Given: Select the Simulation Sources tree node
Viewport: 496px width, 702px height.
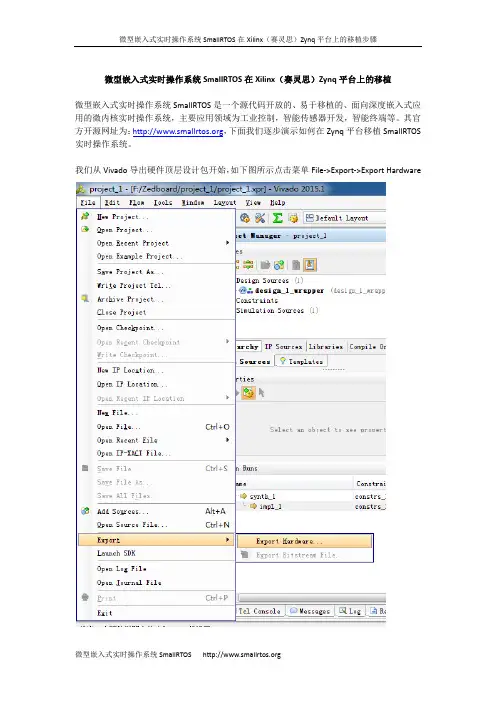Looking at the screenshot, I should point(270,310).
